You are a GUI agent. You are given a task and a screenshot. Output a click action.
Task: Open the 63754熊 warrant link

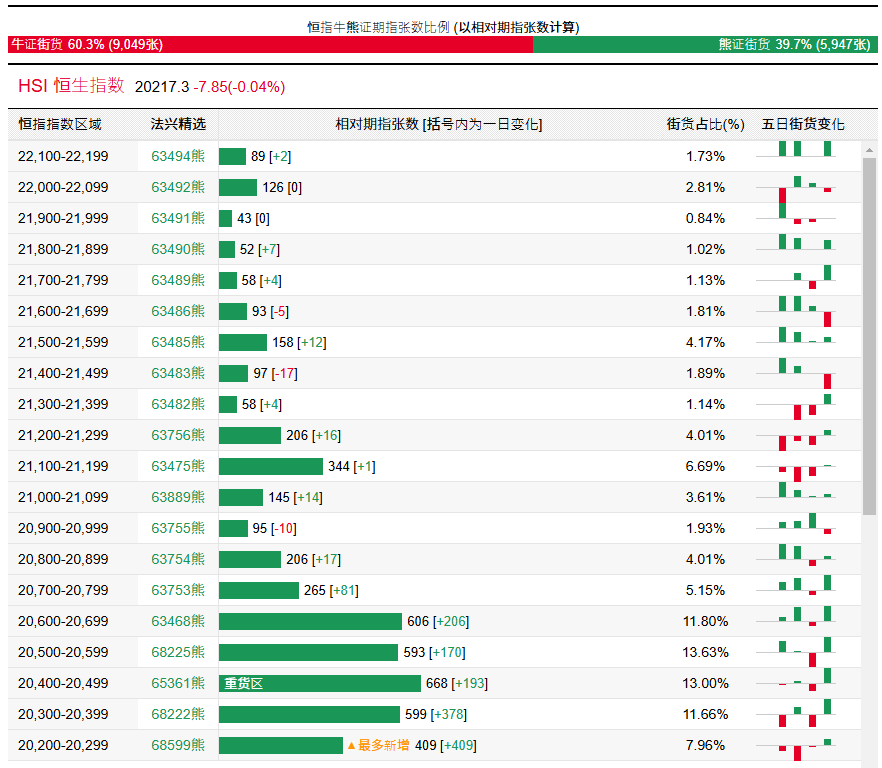pos(178,559)
